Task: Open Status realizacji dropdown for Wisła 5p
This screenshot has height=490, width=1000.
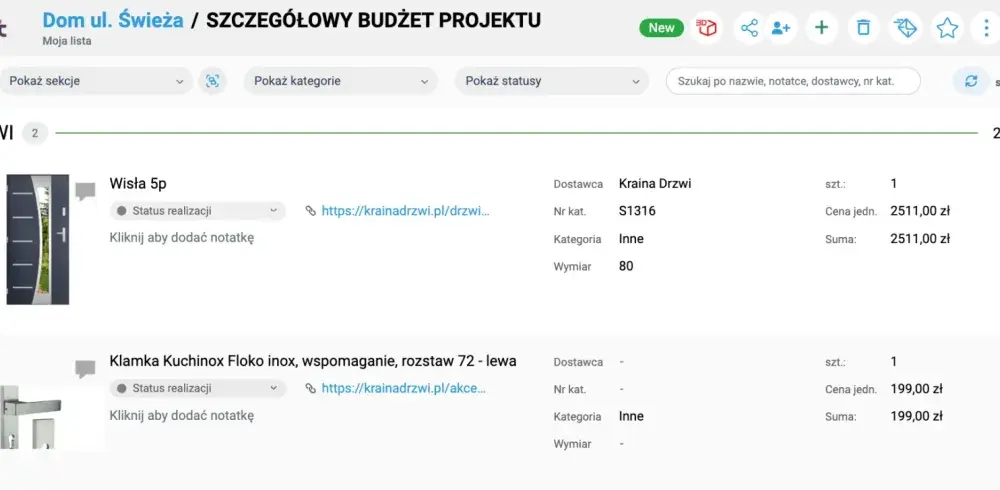Action: pos(198,211)
